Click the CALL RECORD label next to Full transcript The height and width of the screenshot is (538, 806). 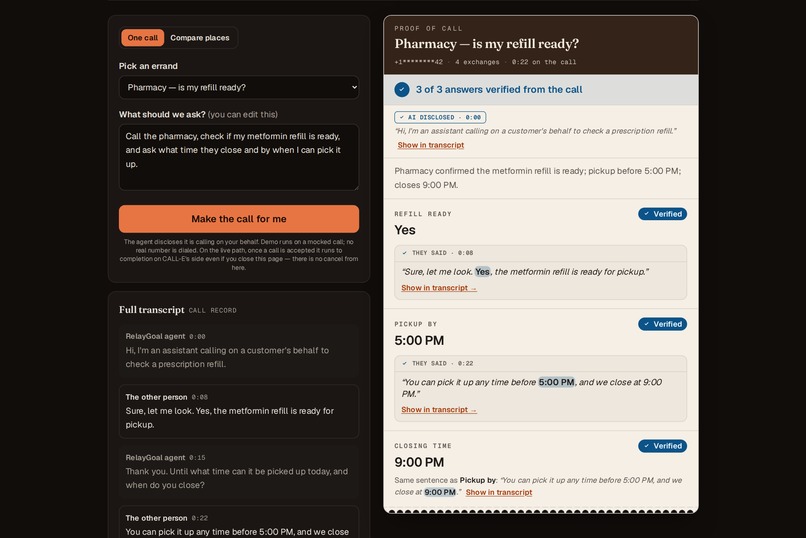tap(213, 310)
